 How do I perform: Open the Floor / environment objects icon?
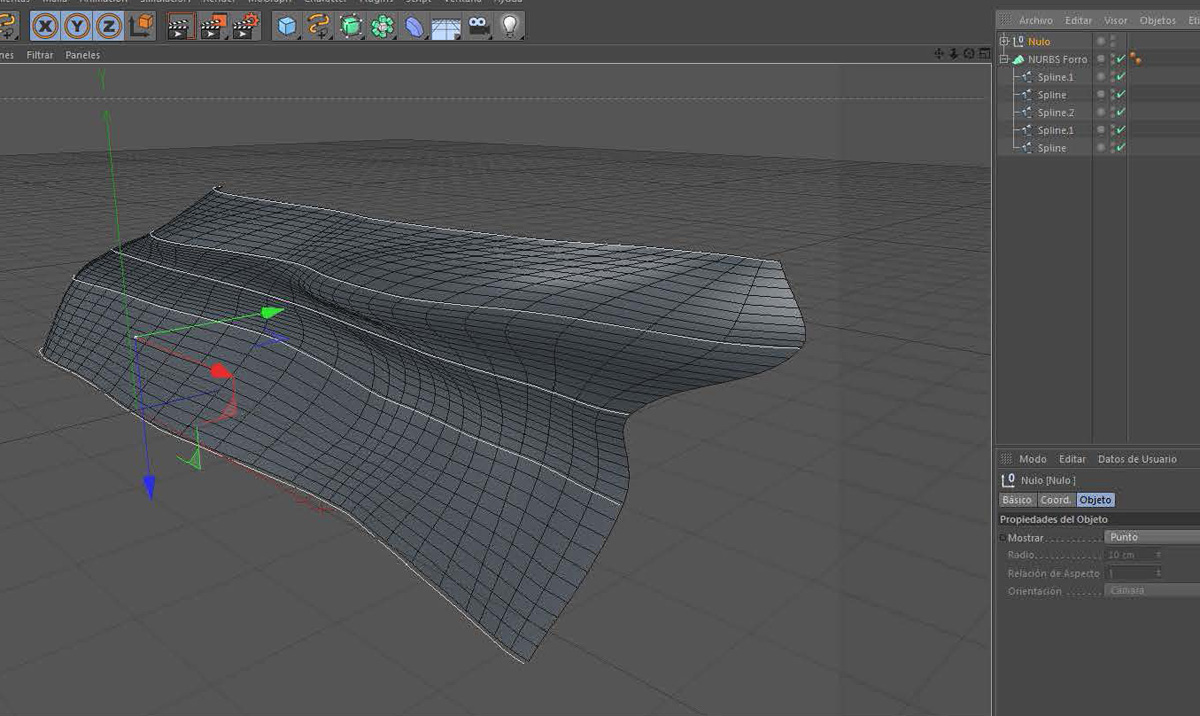[x=446, y=27]
